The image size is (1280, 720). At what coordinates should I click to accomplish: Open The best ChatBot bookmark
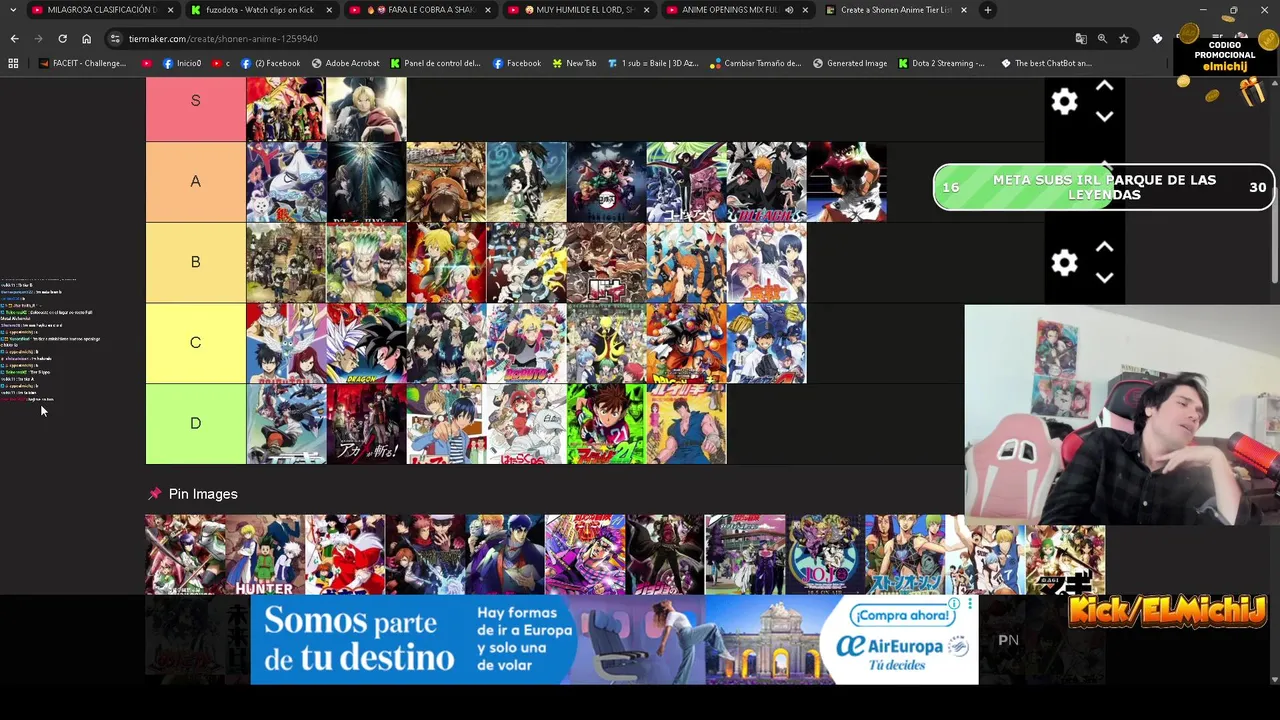pyautogui.click(x=1046, y=63)
